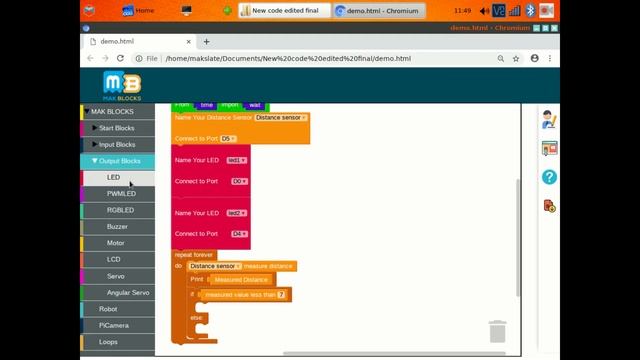640x360 pixels.
Task: Open Distance sensor dropdown in measure distance block
Action: (x=215, y=266)
